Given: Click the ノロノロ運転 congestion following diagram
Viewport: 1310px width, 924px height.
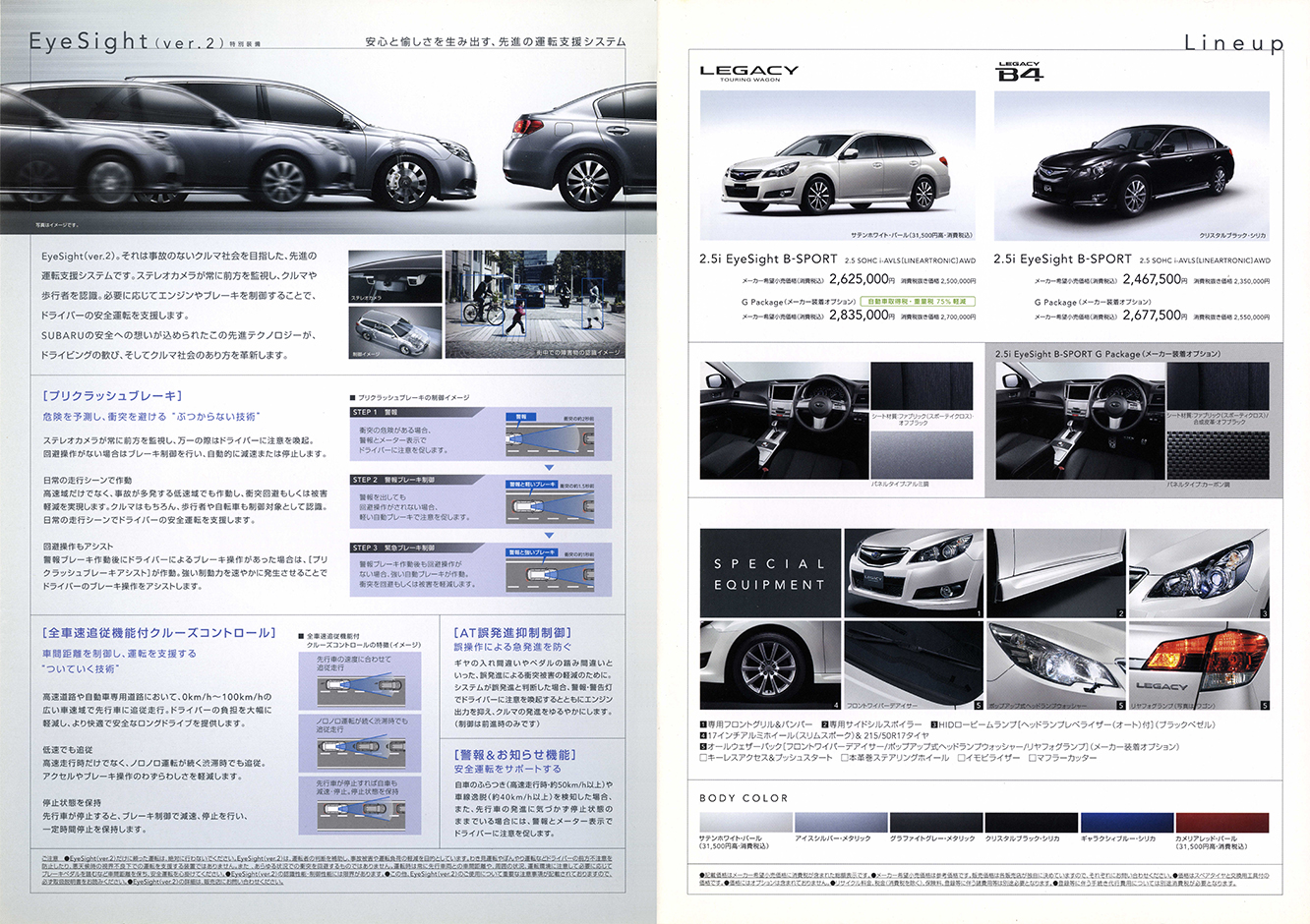Looking at the screenshot, I should 360,741.
